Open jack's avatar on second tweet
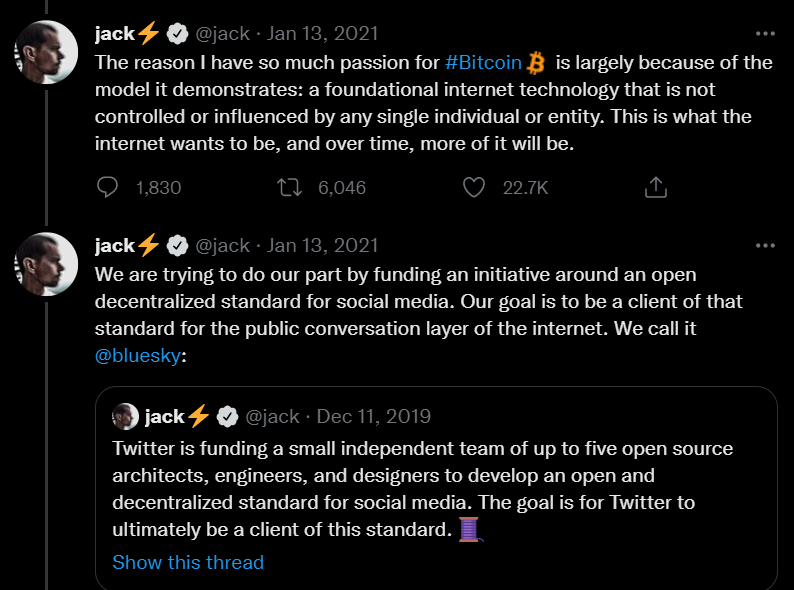Viewport: 794px width, 590px height. pyautogui.click(x=48, y=263)
